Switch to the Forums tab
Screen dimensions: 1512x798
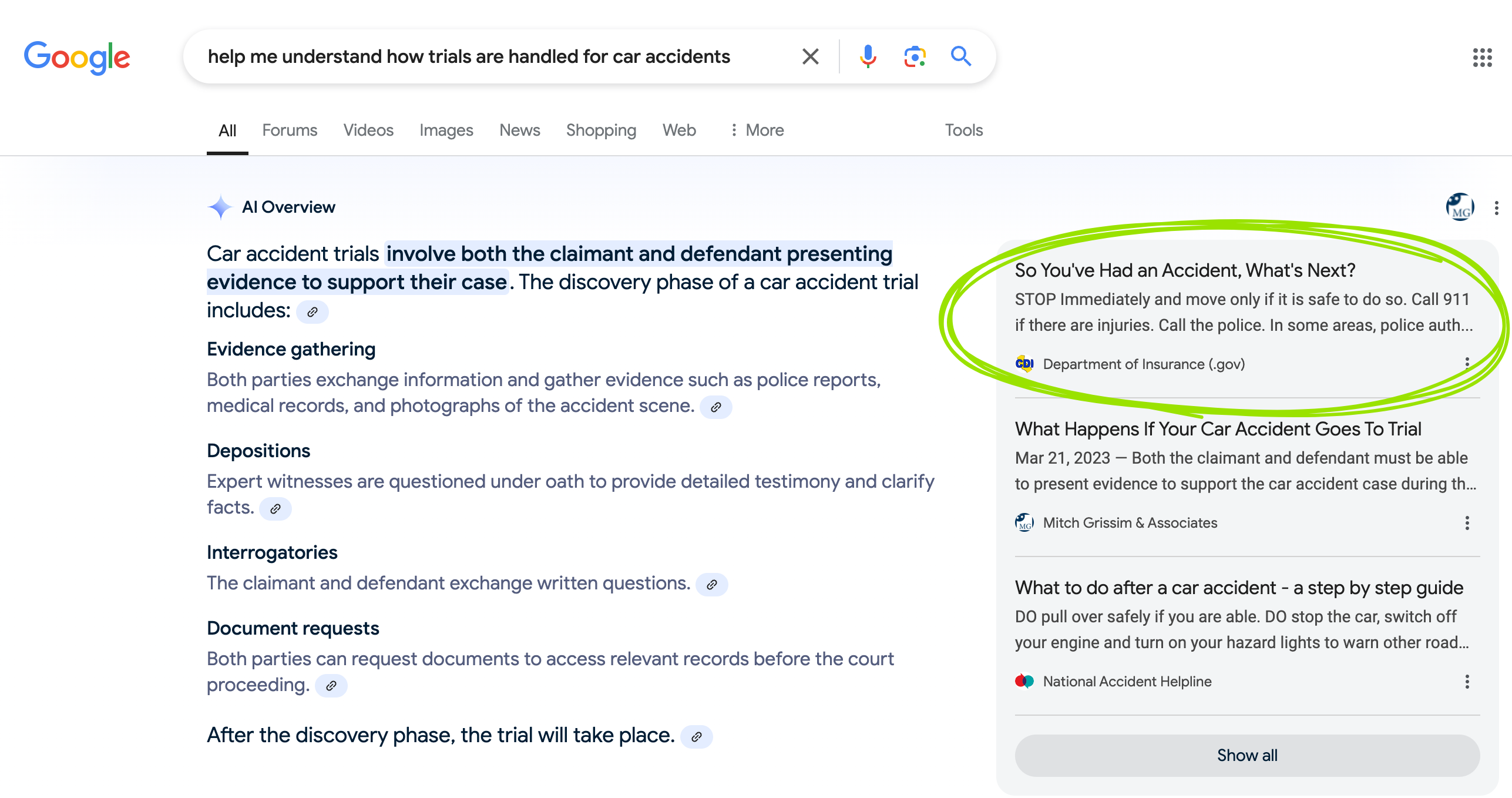[x=290, y=130]
